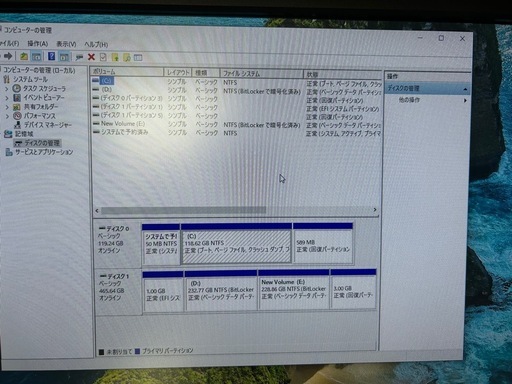Select the (C:) 118.62 GB partition block
Screen dimensions: 512x384
click(236, 244)
